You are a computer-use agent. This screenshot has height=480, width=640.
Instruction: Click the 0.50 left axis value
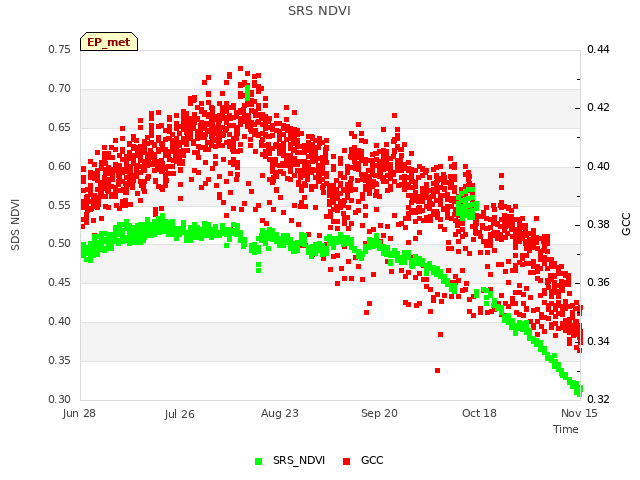pos(60,243)
